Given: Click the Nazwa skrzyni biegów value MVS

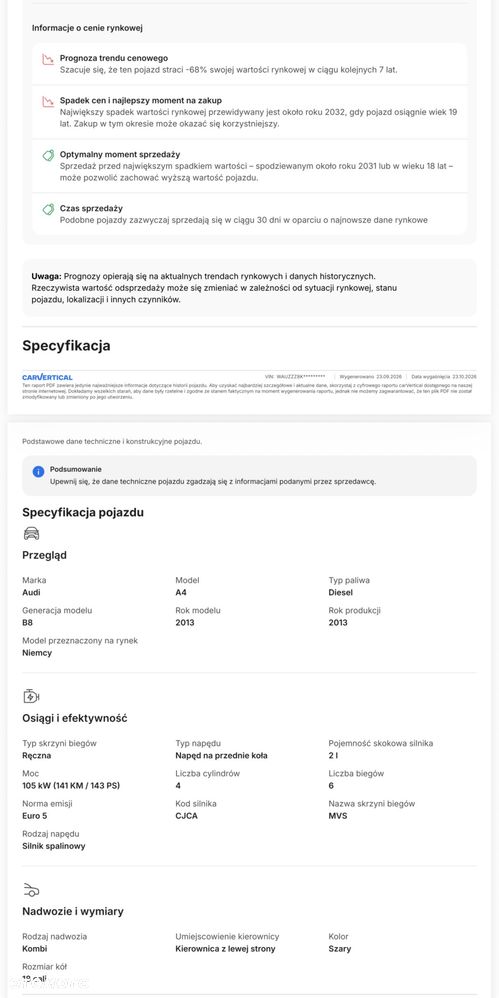Looking at the screenshot, I should (338, 816).
